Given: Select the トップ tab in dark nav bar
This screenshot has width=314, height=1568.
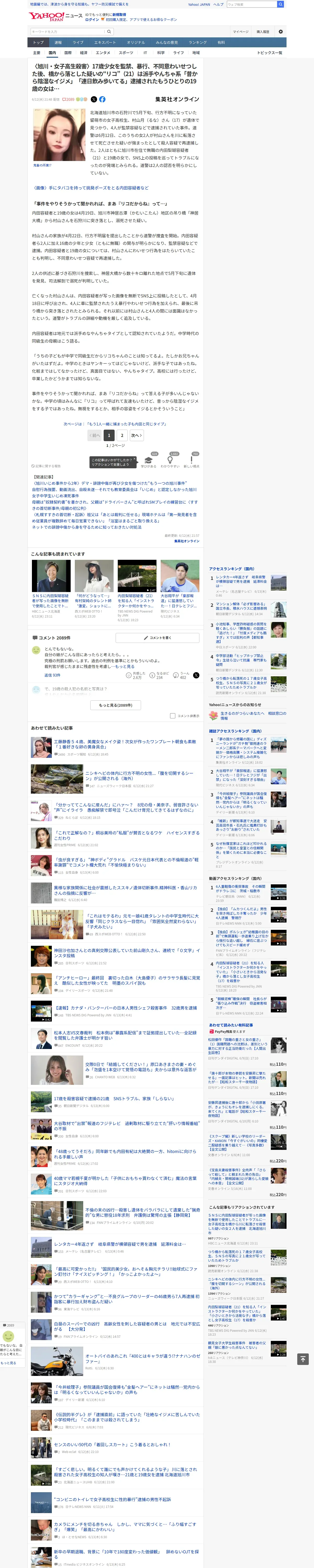Looking at the screenshot, I should pos(38,43).
